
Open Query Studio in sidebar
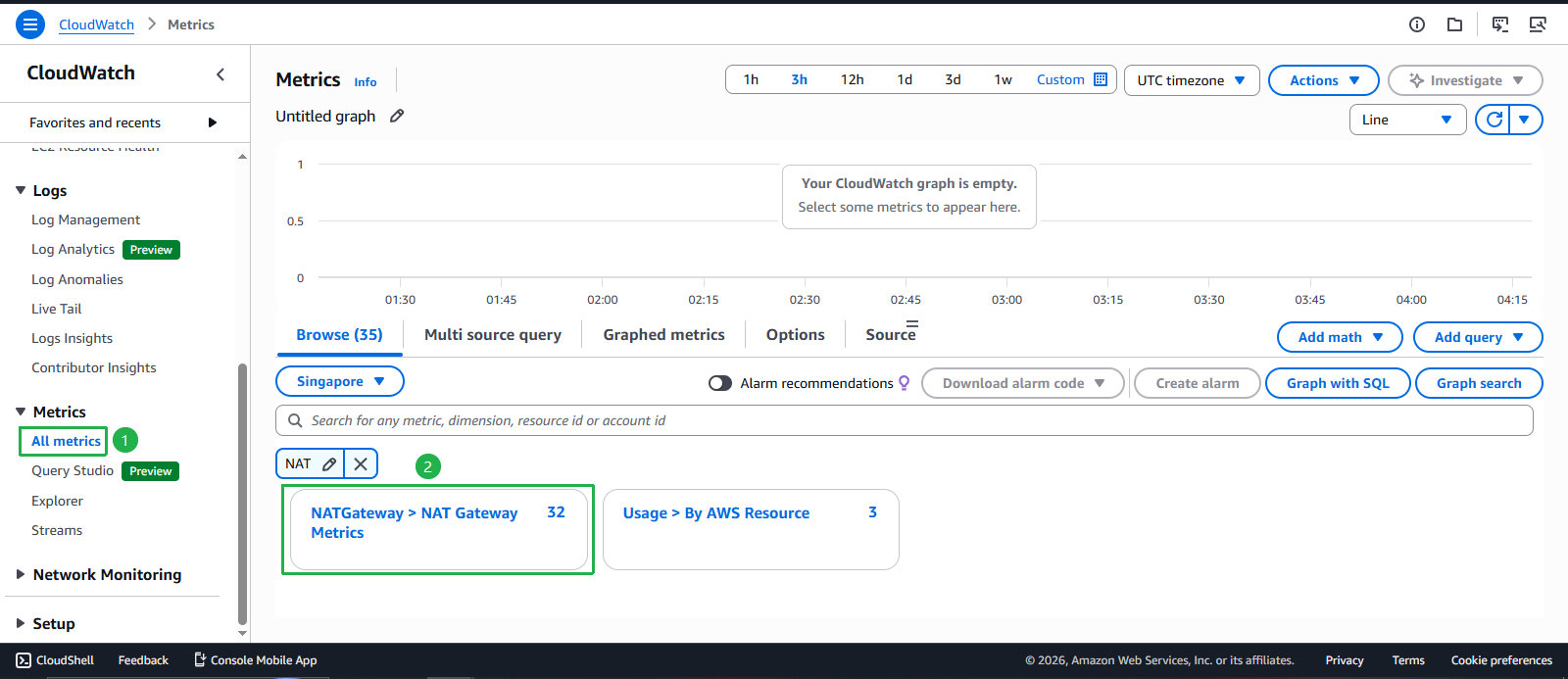[x=73, y=470]
